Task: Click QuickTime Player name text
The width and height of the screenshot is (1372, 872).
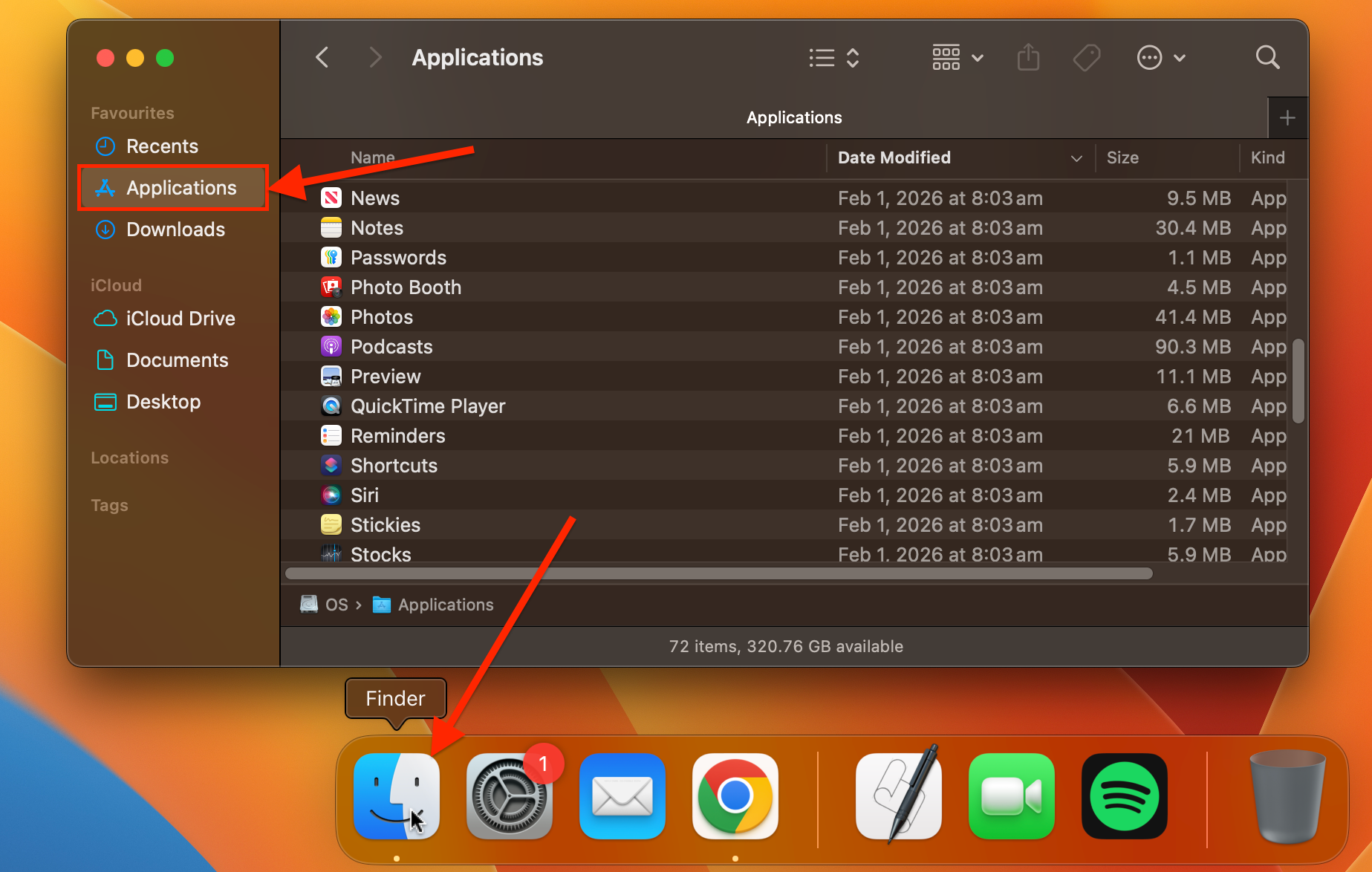Action: (x=428, y=406)
